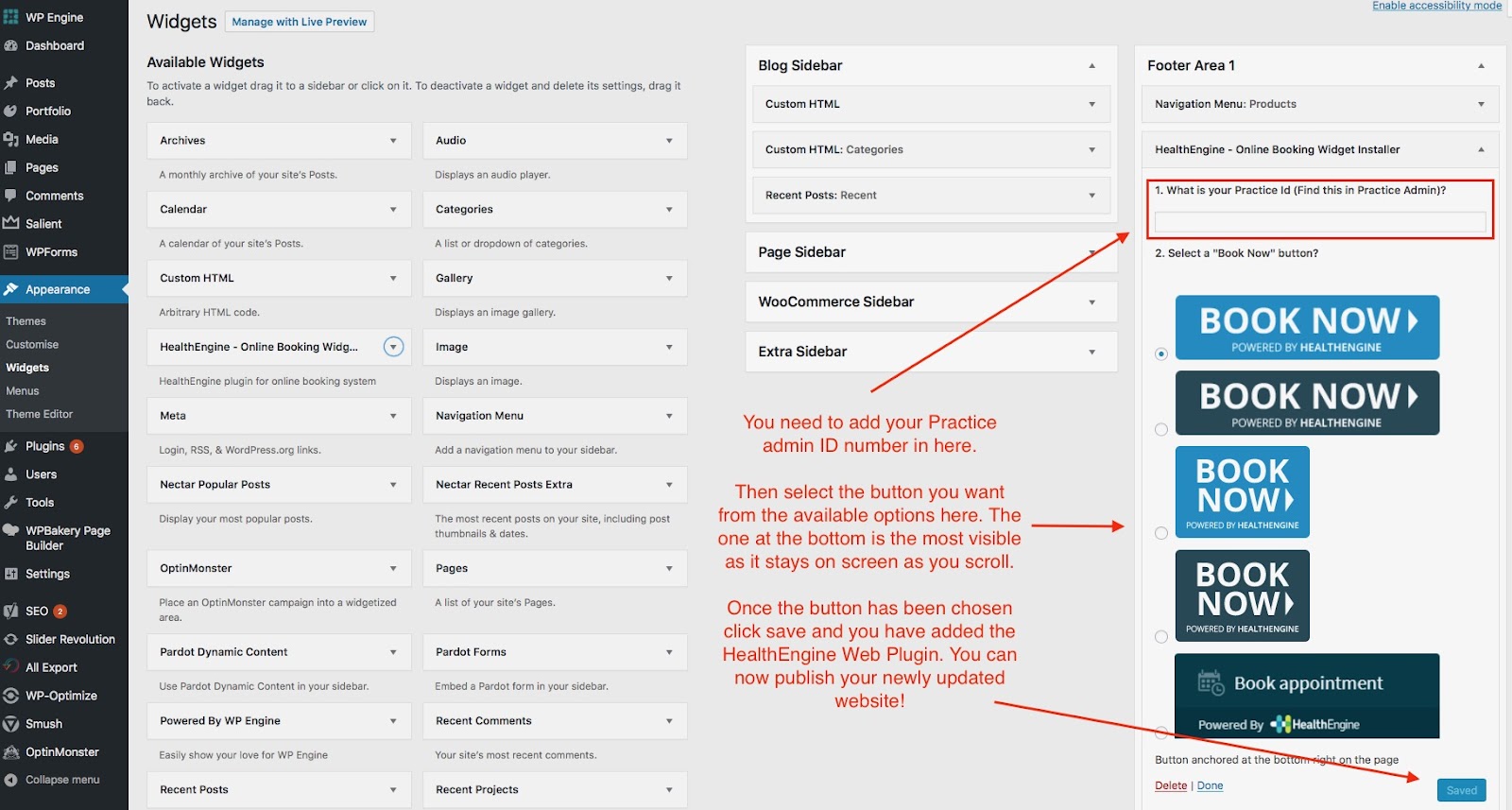Viewport: 1512px width, 810px height.
Task: Collapse the HealthEngine widget installer in Footer Area 1
Action: (x=1481, y=150)
